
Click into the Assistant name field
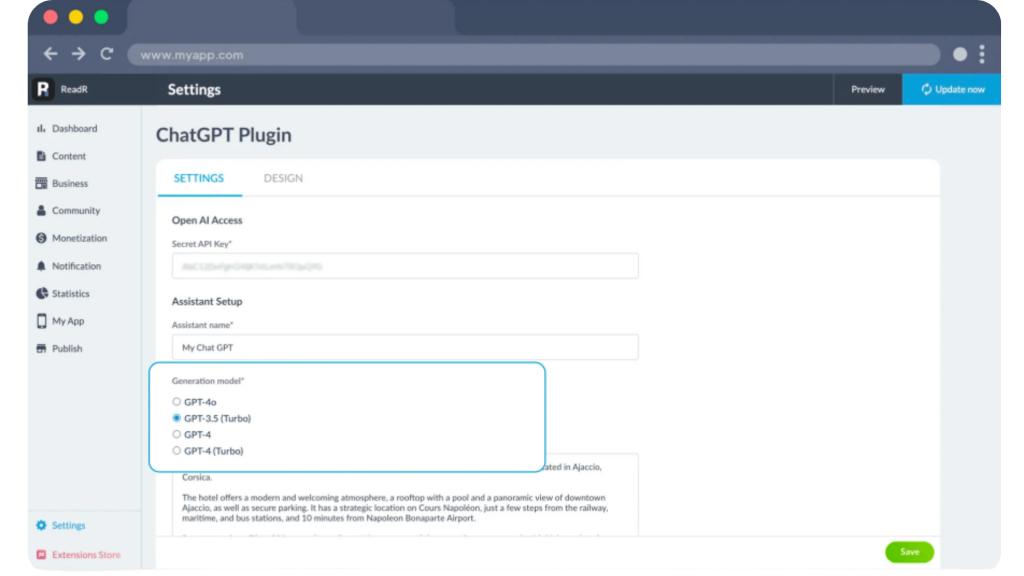point(405,347)
